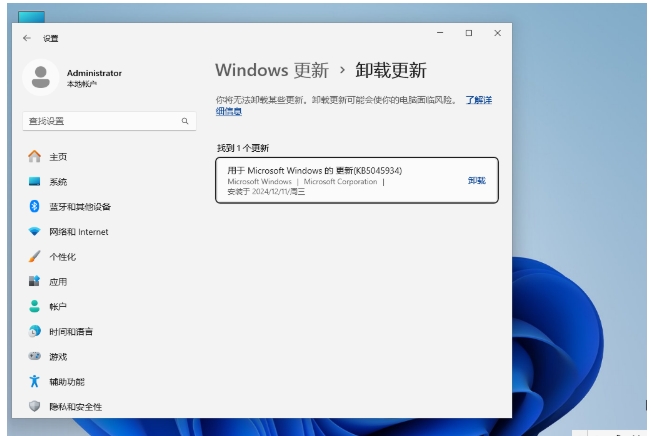This screenshot has width=651, height=436.
Task: Select the 辅助功能 accessibility icon
Action: [34, 382]
